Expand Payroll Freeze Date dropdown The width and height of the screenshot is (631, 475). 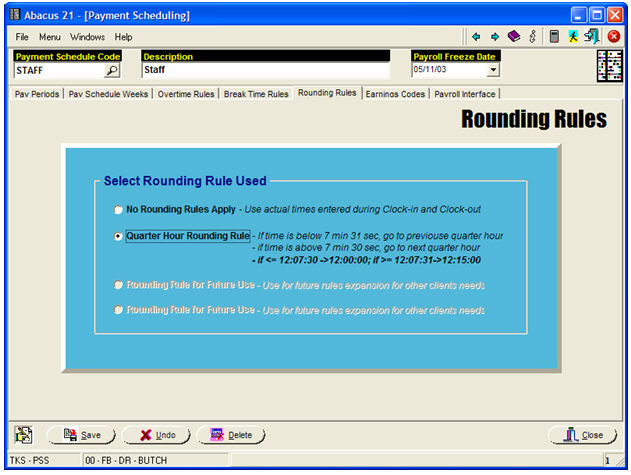coord(492,71)
